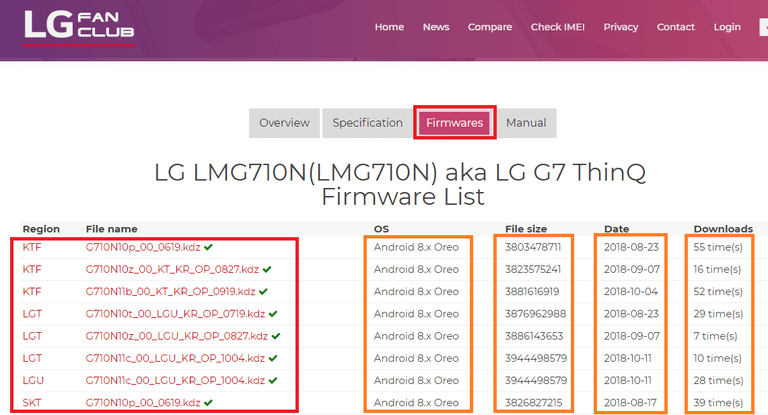Click green checkmark in the SKT row

coord(209,403)
